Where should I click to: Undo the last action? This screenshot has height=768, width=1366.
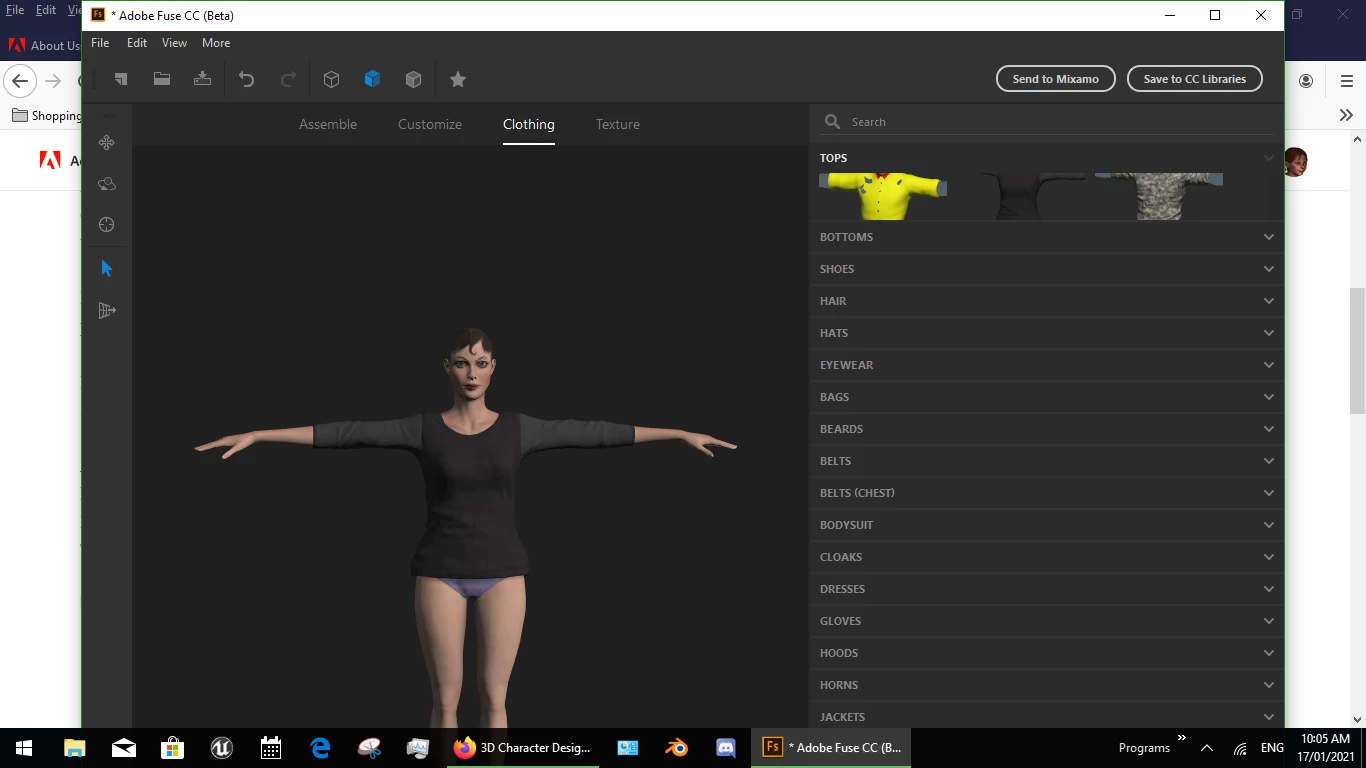coord(246,79)
